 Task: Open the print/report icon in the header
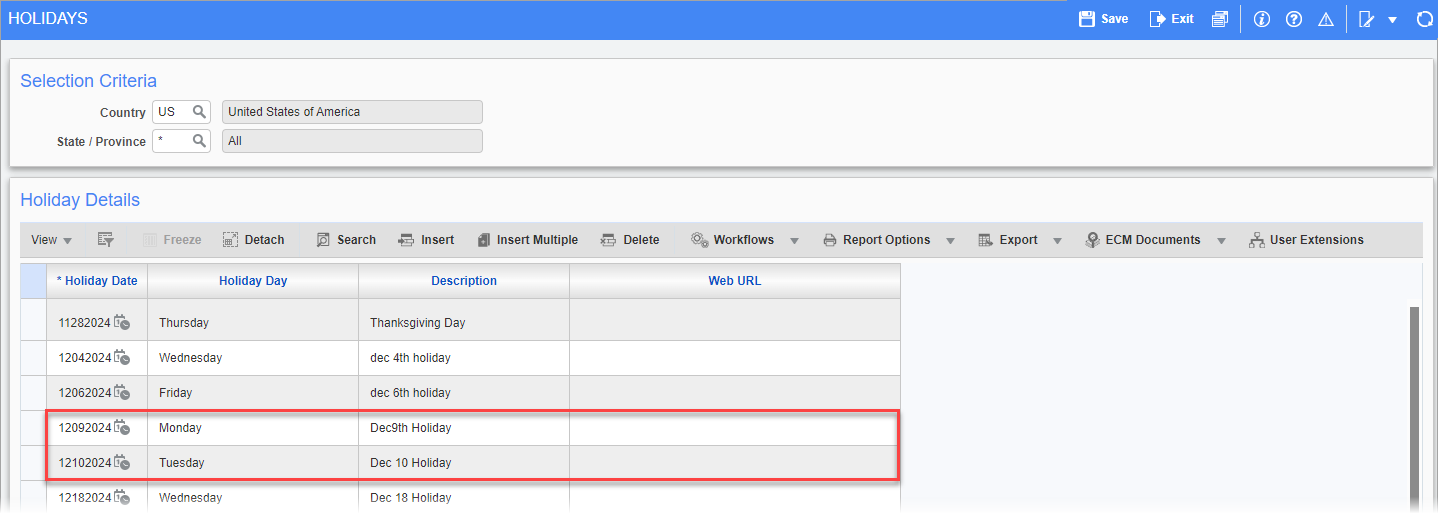[1219, 19]
